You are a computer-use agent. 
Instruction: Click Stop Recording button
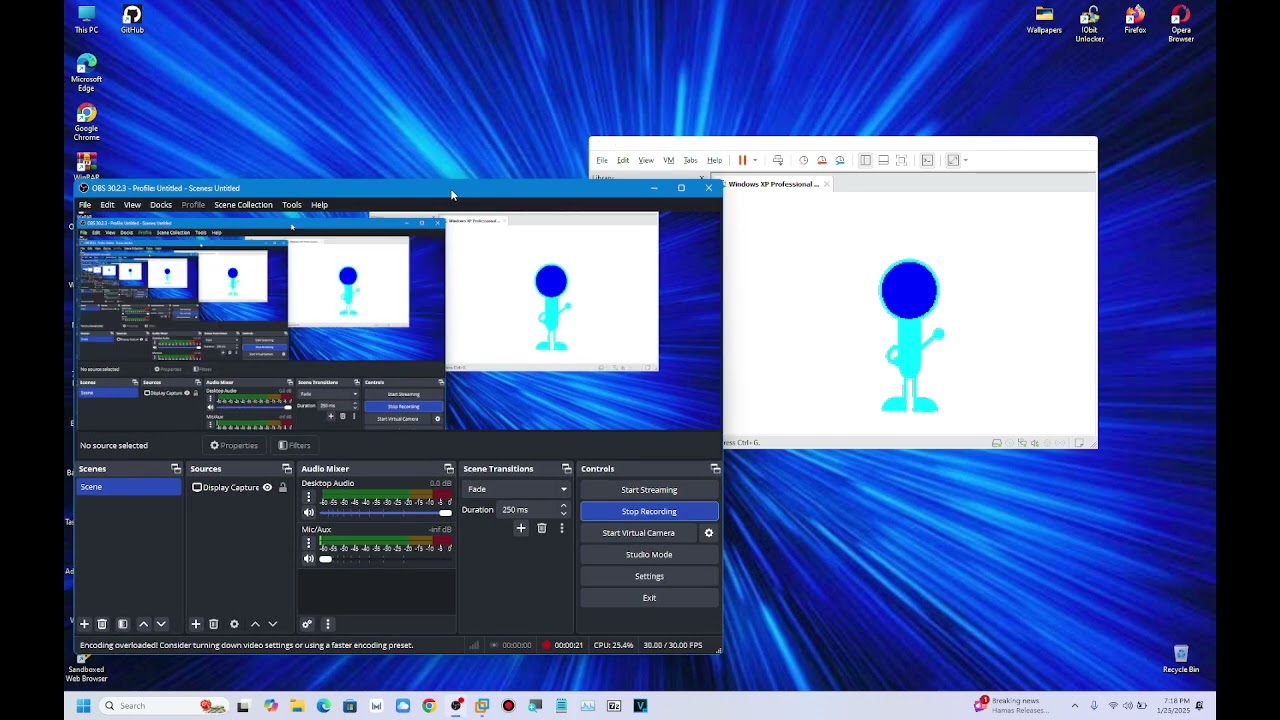[649, 511]
